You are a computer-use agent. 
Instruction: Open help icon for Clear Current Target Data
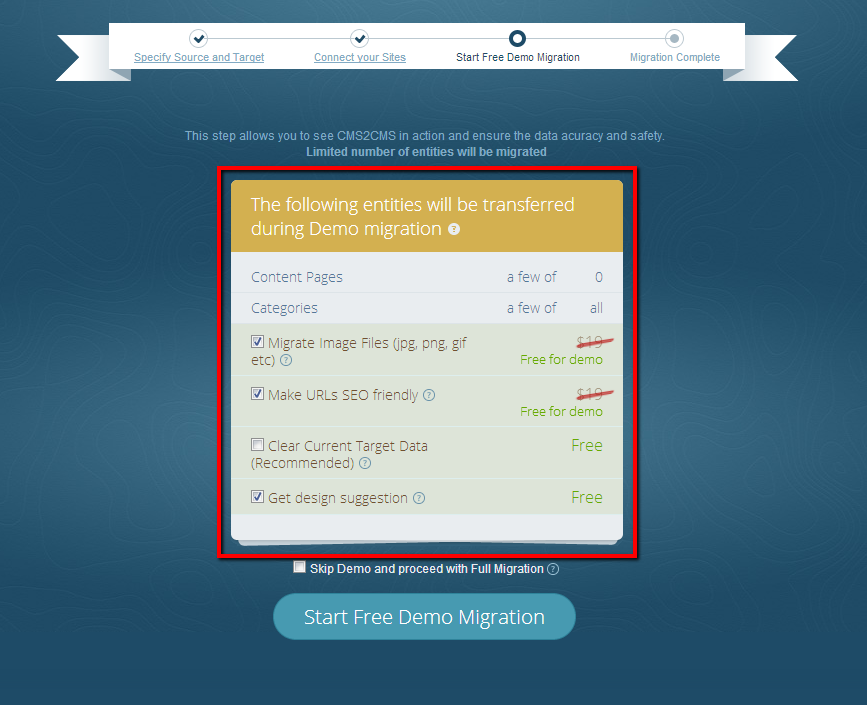tap(365, 463)
